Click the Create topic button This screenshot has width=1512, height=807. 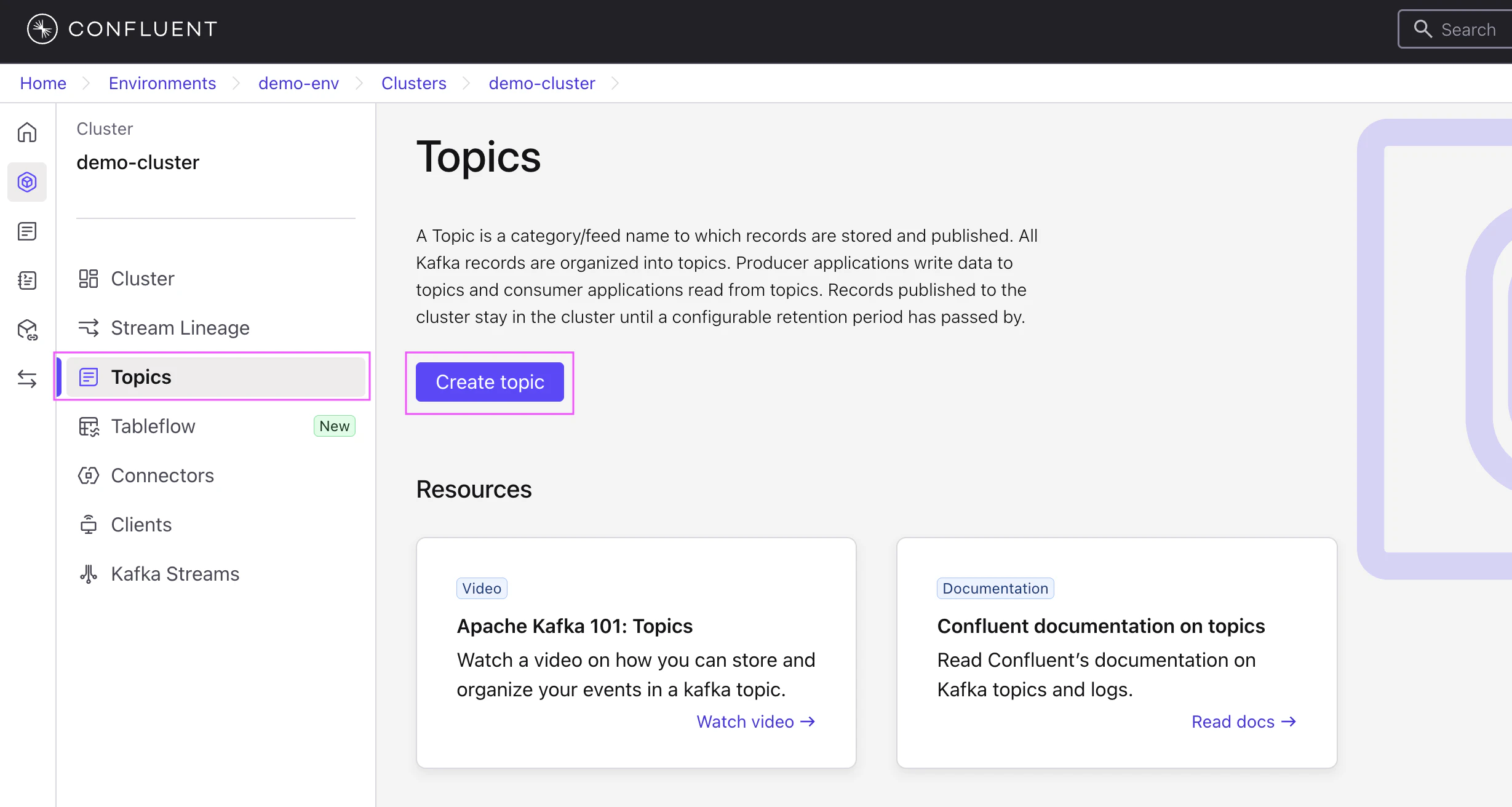pyautogui.click(x=490, y=382)
